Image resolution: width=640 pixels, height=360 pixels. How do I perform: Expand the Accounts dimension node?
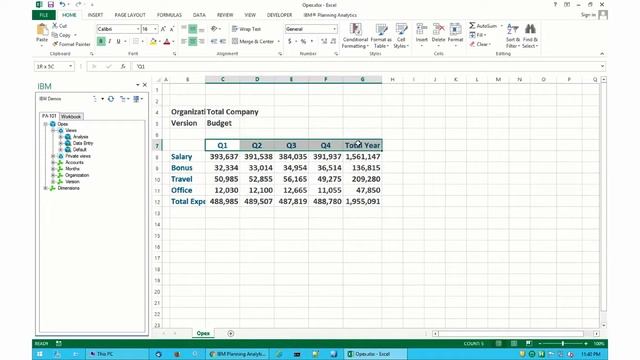pos(53,162)
